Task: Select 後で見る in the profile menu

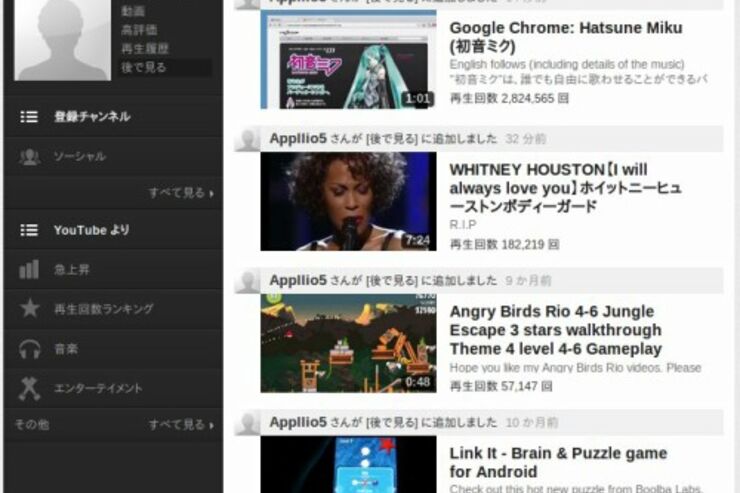Action: coord(144,67)
